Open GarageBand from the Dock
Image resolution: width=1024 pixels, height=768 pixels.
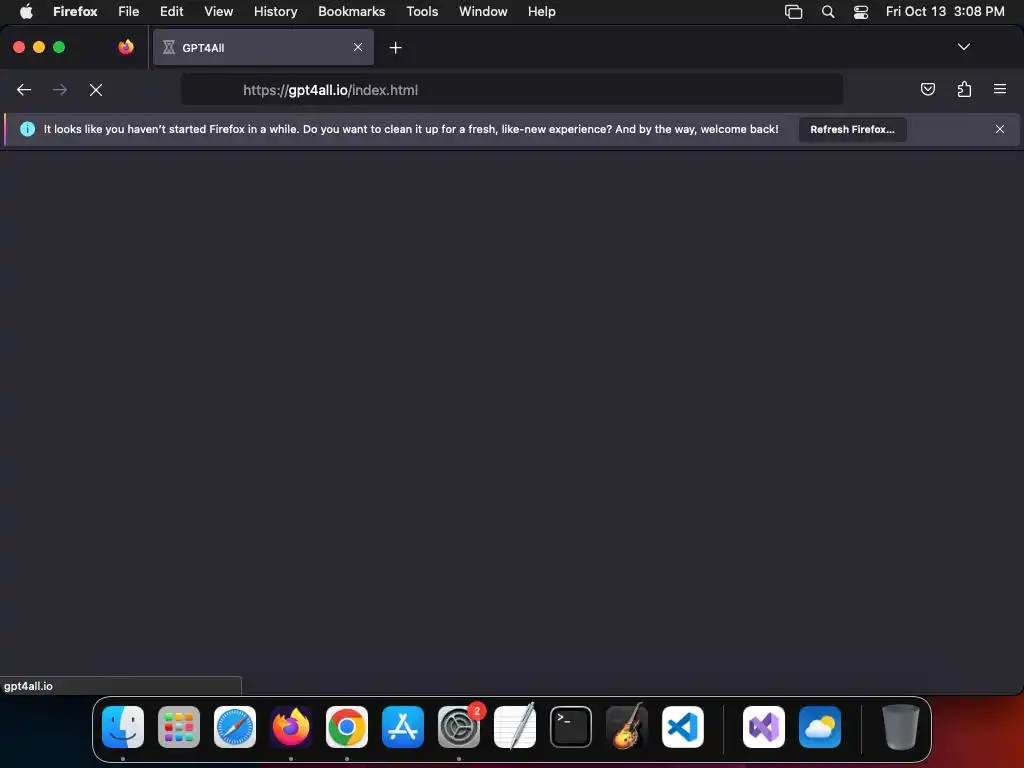click(627, 726)
